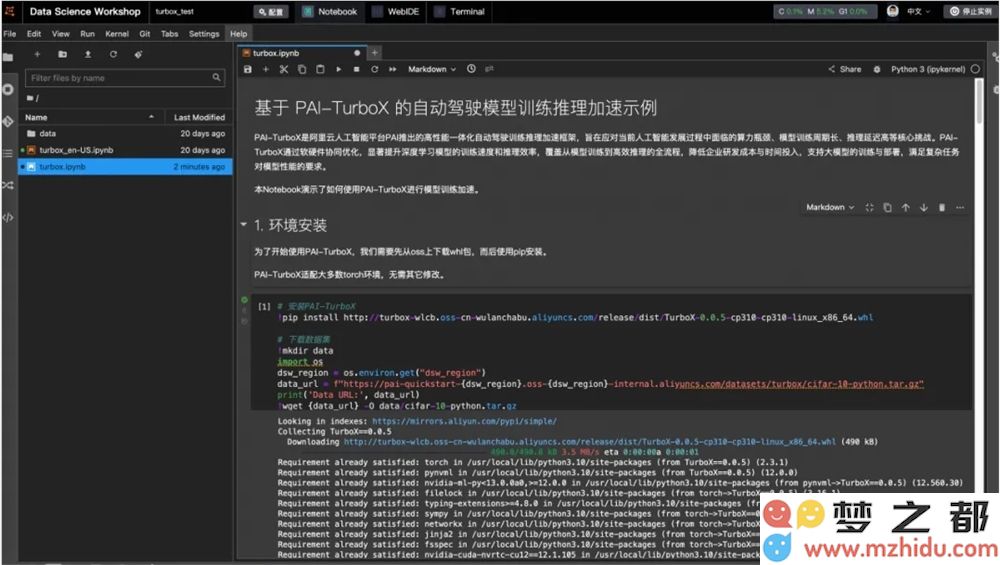Screen dimensions: 1000x565
Task: Open the Help menu
Action: pos(239,34)
